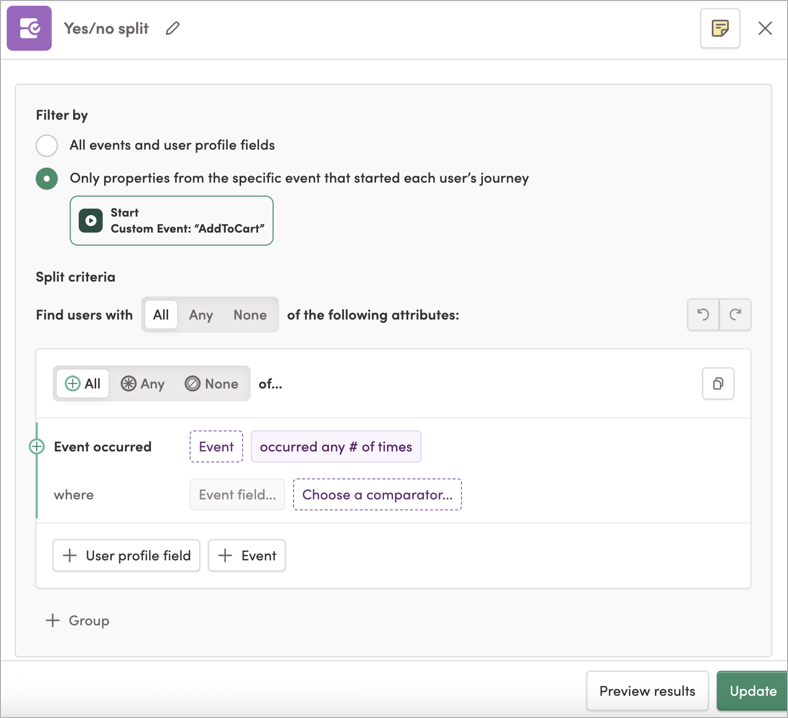Click Preview results button
This screenshot has width=788, height=718.
click(647, 691)
